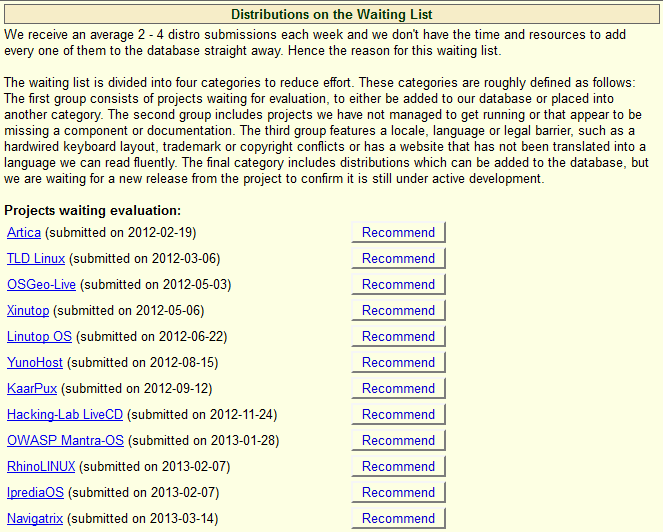This screenshot has width=663, height=532.
Task: Open the Hacking-Lab LiveCD link
Action: [x=65, y=414]
